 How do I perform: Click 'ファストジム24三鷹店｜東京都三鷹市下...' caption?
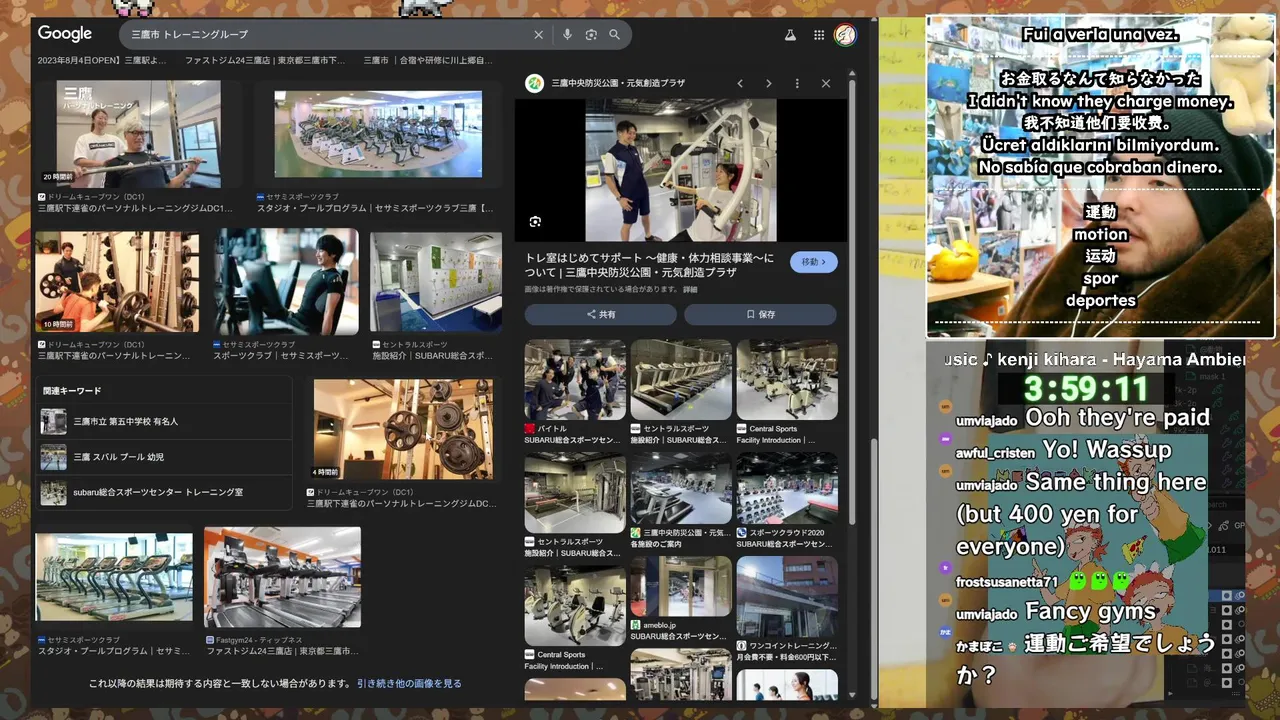tap(265, 61)
